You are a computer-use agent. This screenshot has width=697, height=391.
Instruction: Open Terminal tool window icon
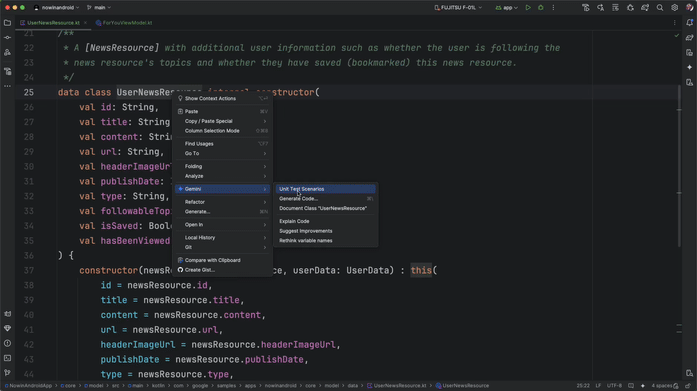pyautogui.click(x=8, y=358)
